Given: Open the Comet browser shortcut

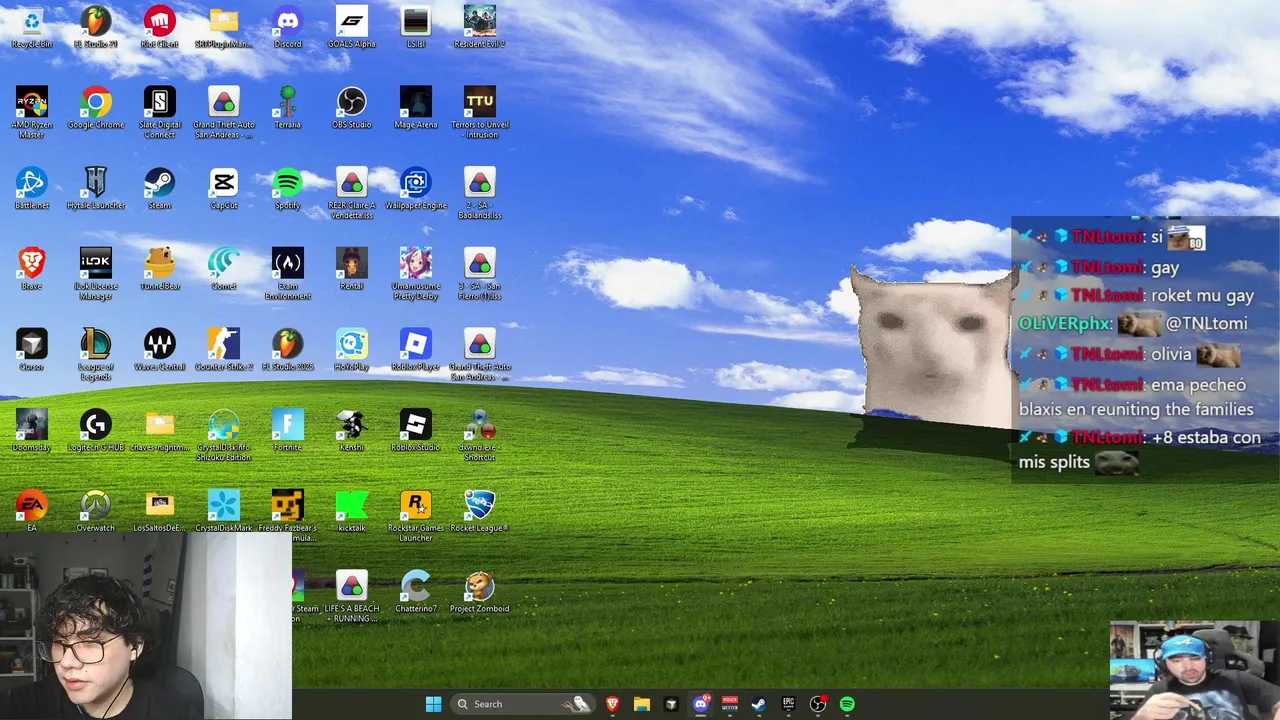Looking at the screenshot, I should tap(224, 269).
